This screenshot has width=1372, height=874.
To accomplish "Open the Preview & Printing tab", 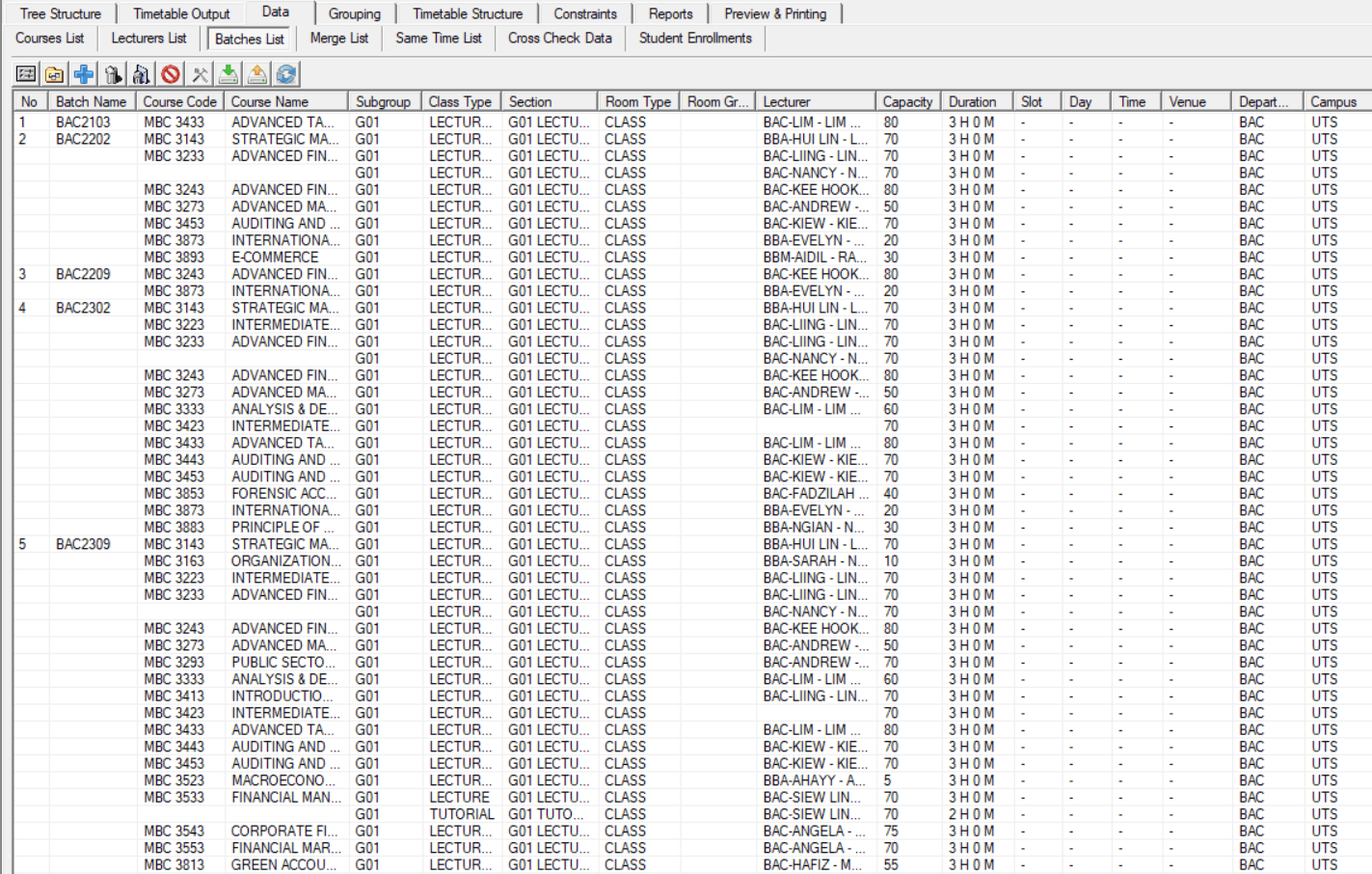I will (775, 14).
